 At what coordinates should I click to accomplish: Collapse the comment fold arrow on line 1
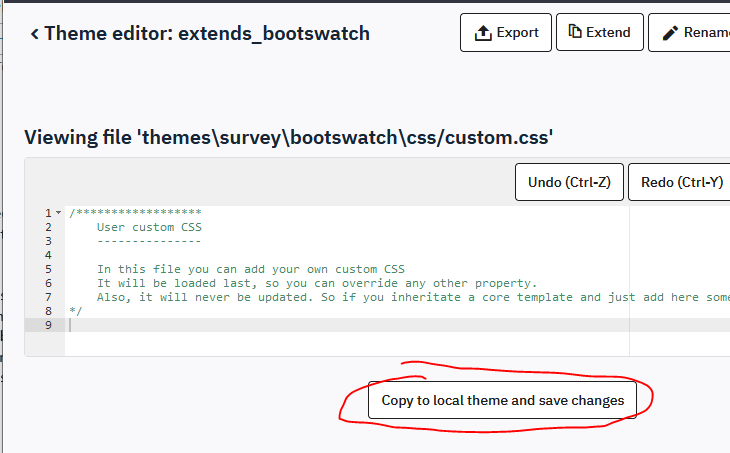point(59,213)
